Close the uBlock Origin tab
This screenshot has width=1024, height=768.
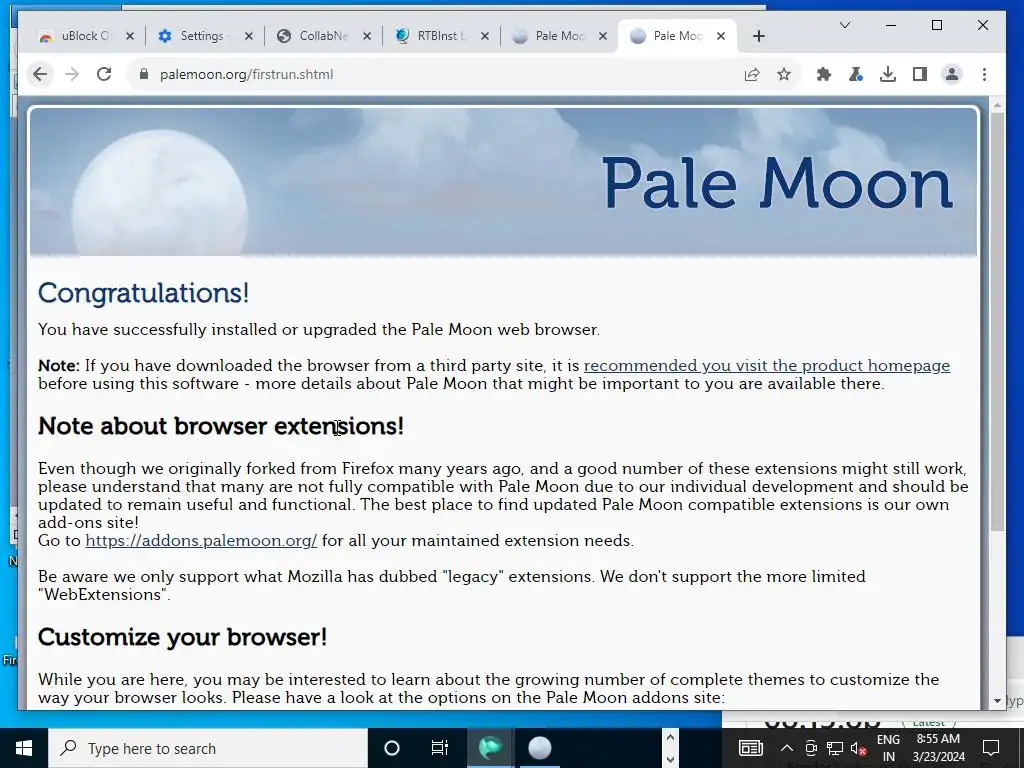click(130, 36)
